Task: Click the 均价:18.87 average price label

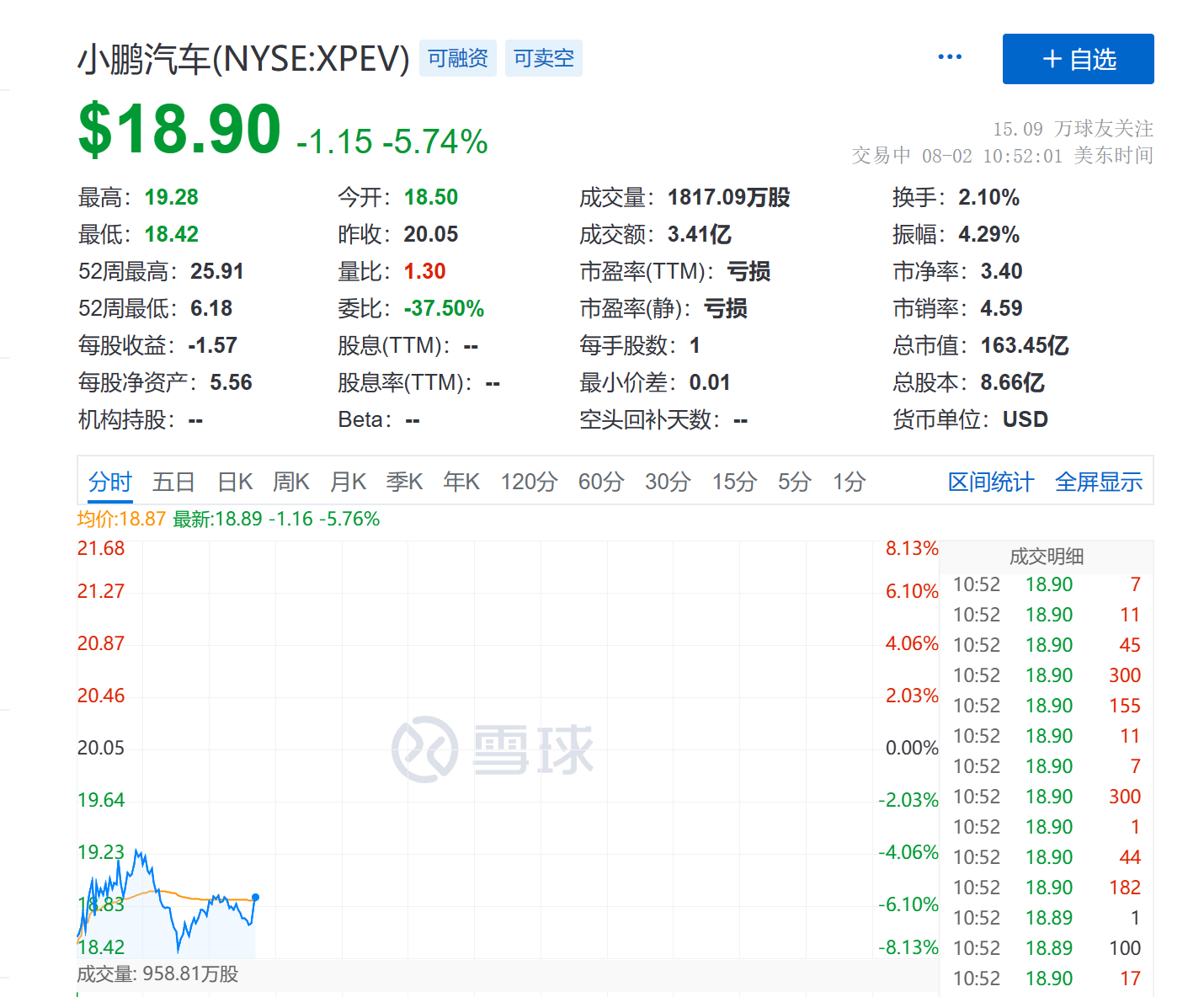Action: [122, 519]
